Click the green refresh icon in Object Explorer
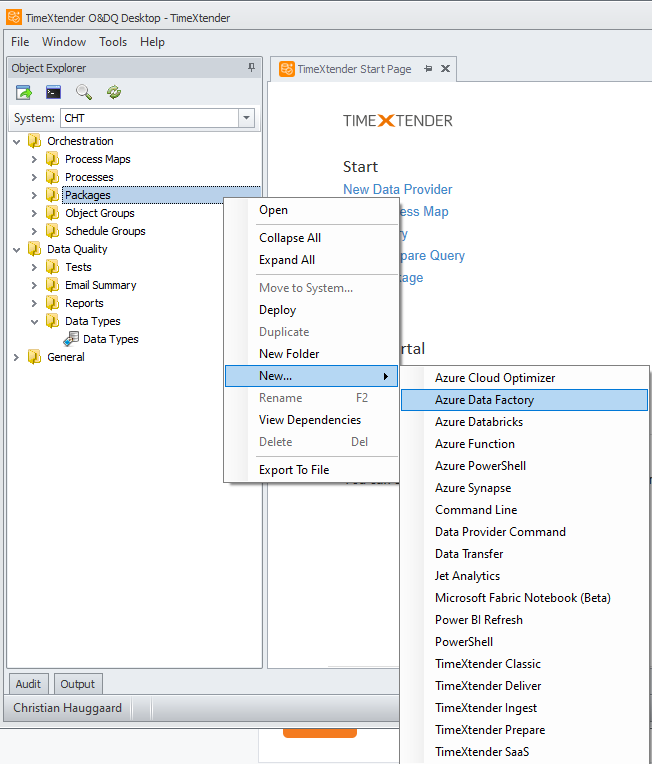The image size is (652, 764). click(x=114, y=92)
